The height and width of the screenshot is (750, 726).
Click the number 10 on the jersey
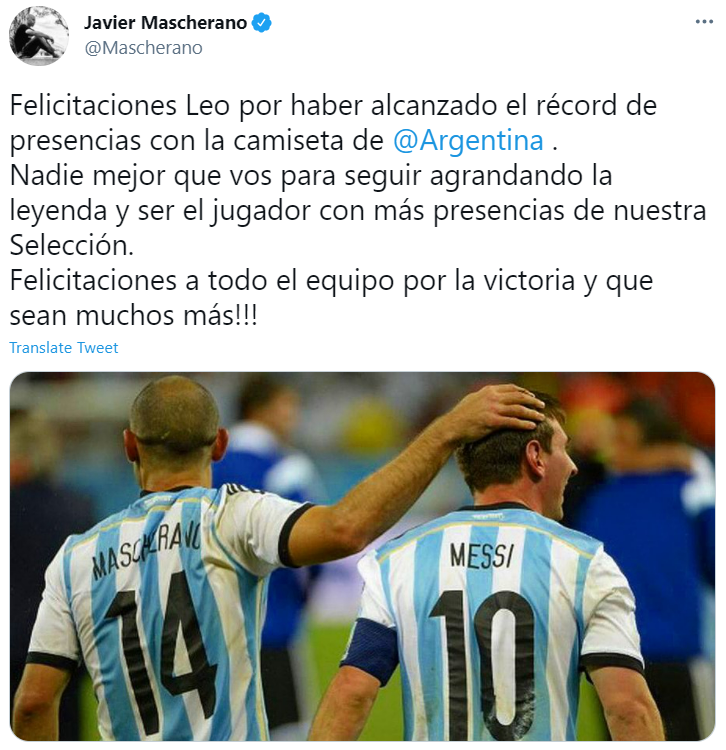pyautogui.click(x=483, y=665)
